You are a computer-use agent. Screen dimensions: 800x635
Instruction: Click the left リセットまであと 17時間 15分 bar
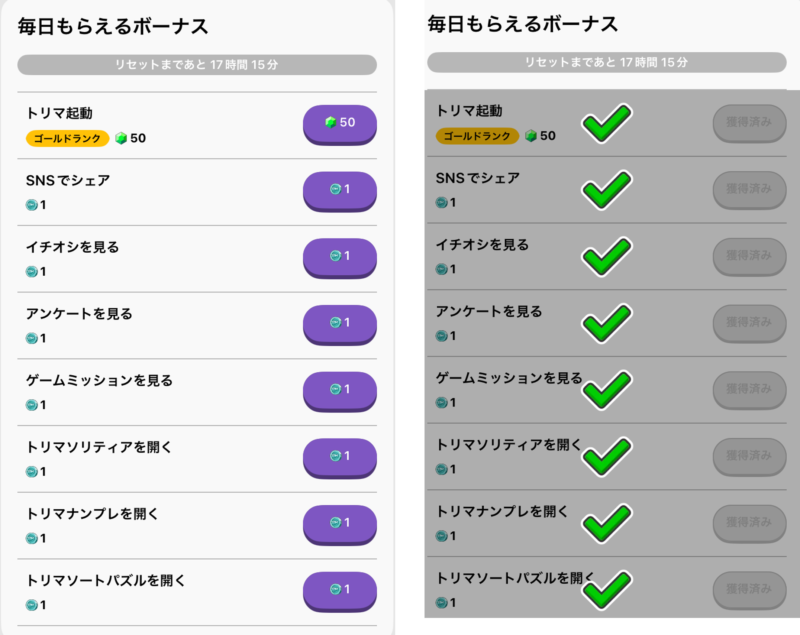[197, 65]
